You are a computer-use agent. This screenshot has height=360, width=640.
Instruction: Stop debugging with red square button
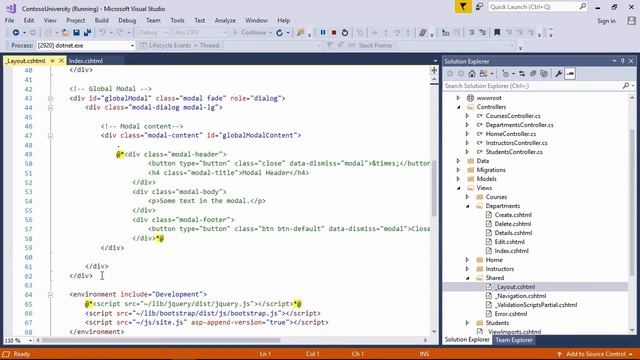pyautogui.click(x=334, y=33)
